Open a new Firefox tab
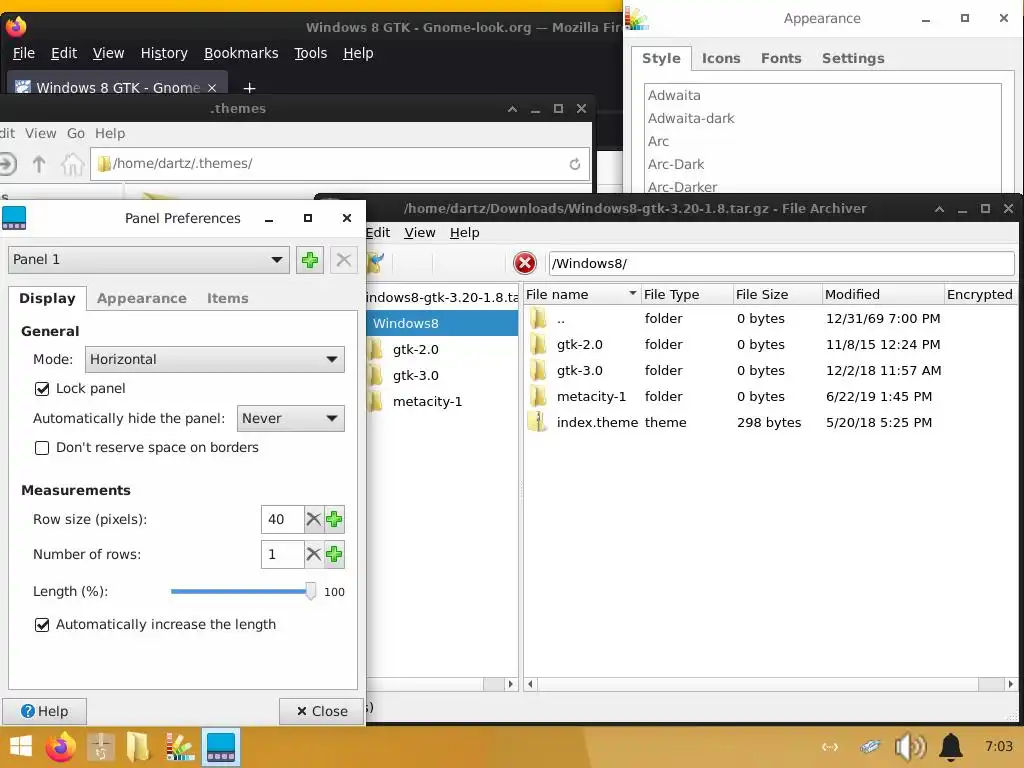 pyautogui.click(x=249, y=88)
